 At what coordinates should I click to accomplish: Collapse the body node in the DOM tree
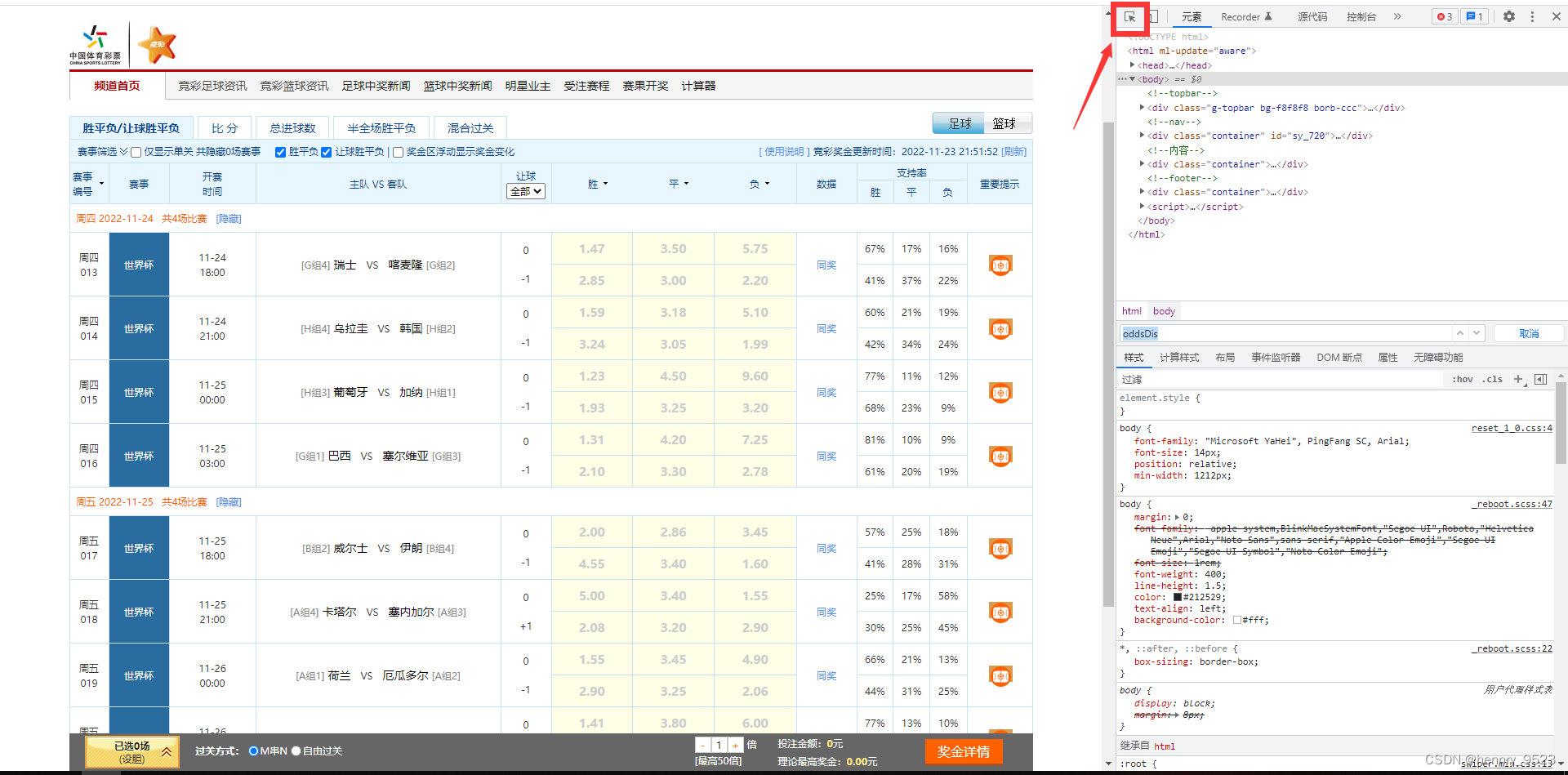pos(1132,79)
